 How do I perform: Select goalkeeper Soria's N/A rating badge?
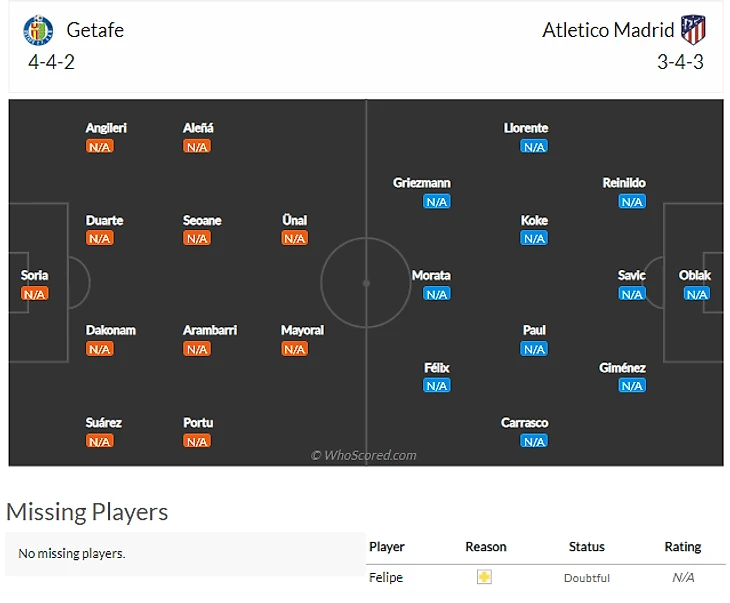[x=34, y=294]
